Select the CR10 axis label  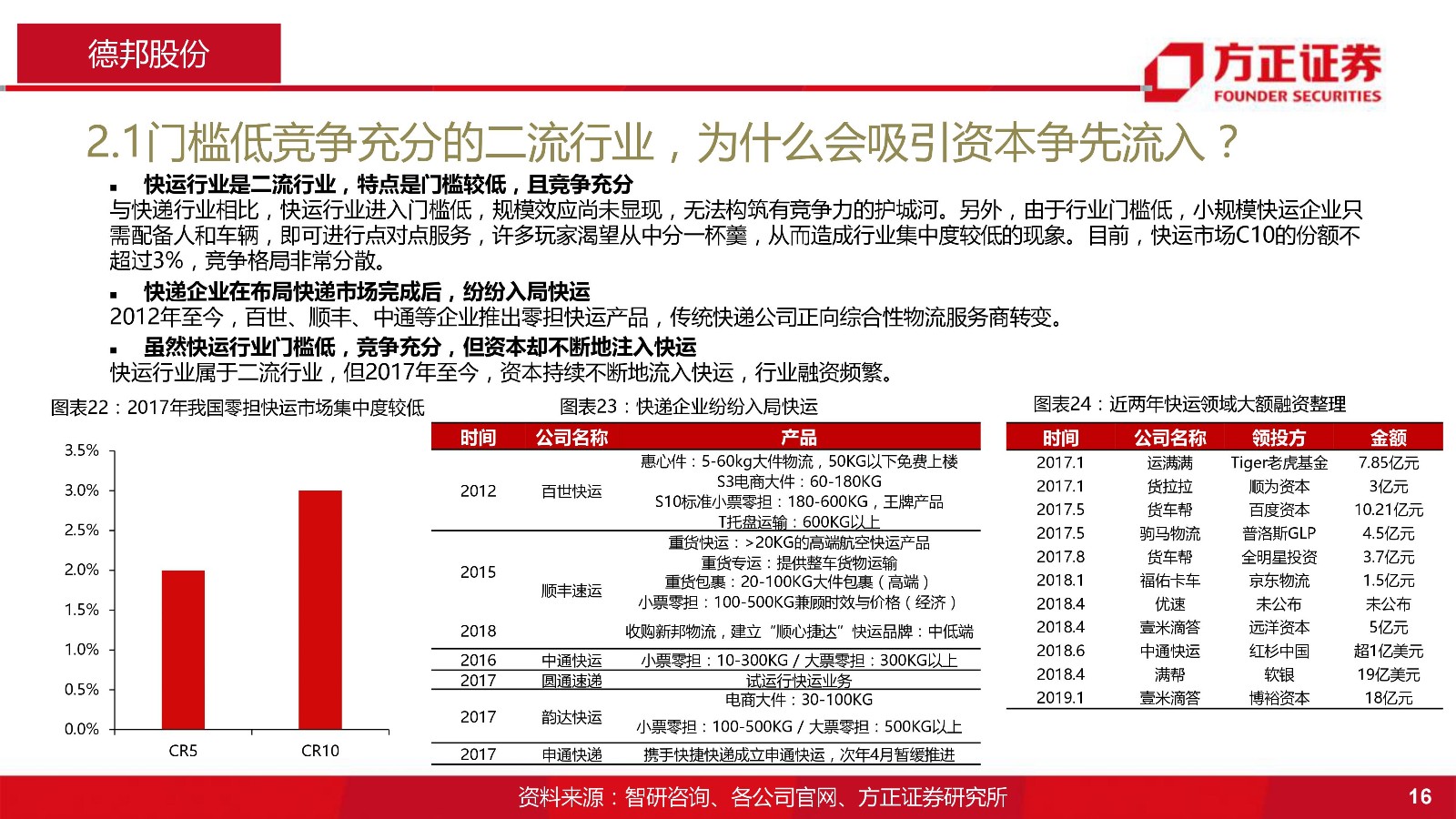click(x=320, y=751)
